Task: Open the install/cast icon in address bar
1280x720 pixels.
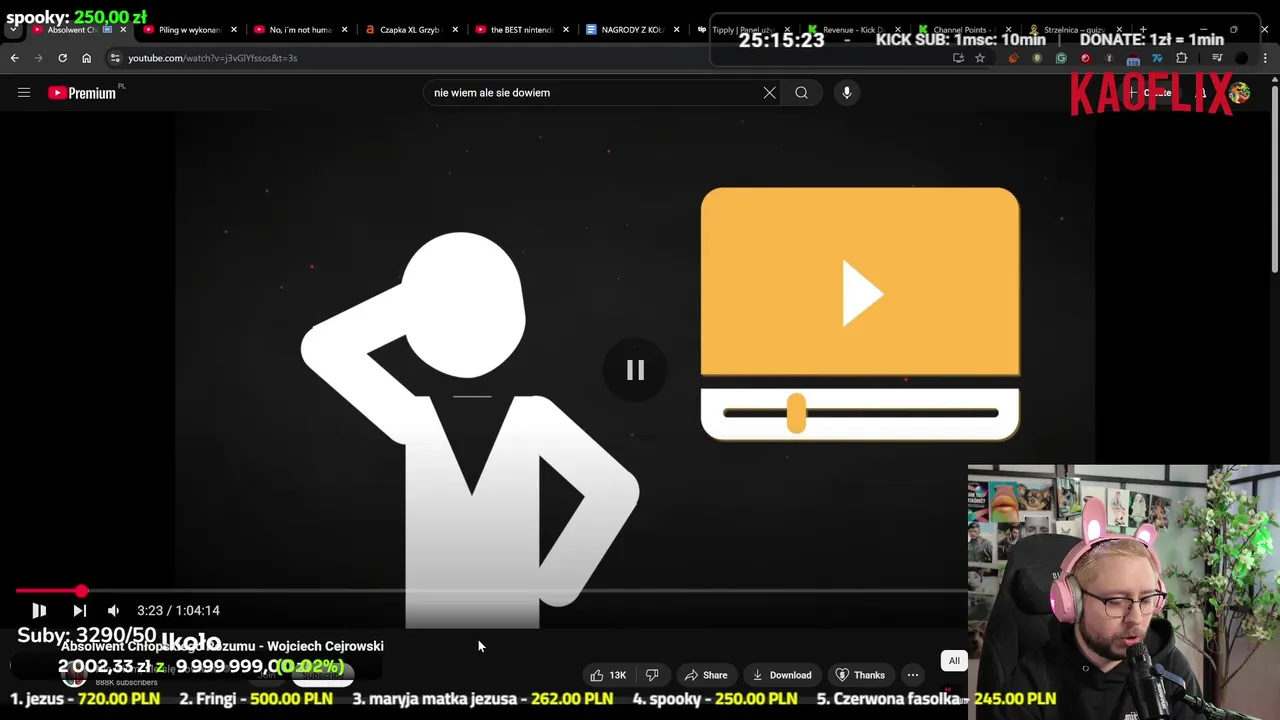Action: pos(958,58)
